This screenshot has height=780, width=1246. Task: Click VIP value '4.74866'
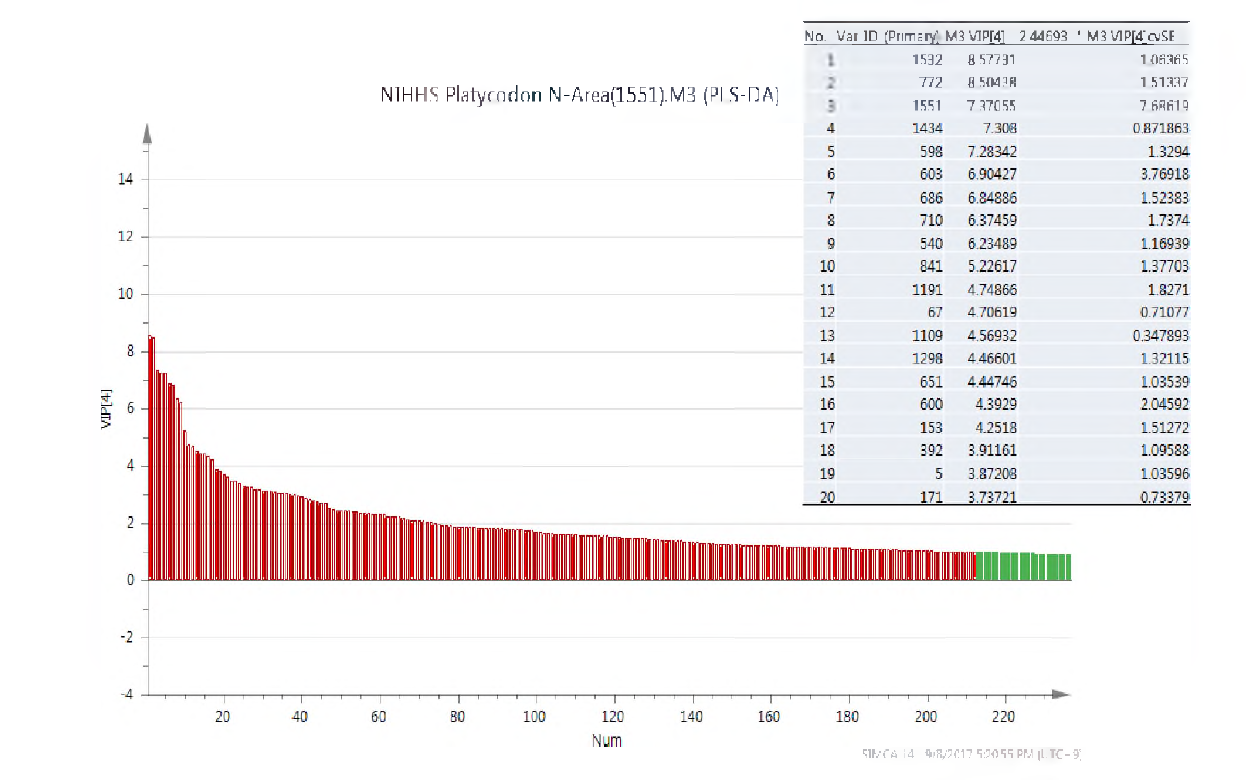point(991,289)
